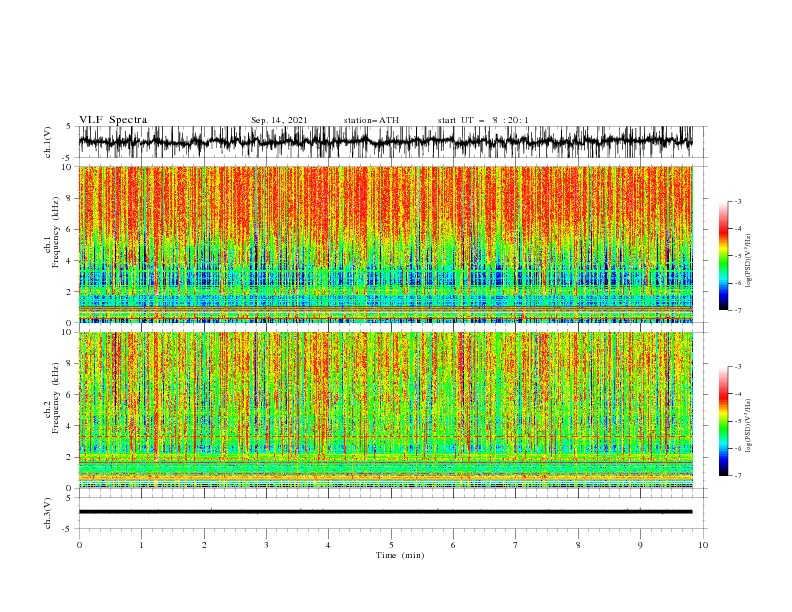Click the lower ch.2 PSD color bar
792x612 pixels.
[x=723, y=421]
